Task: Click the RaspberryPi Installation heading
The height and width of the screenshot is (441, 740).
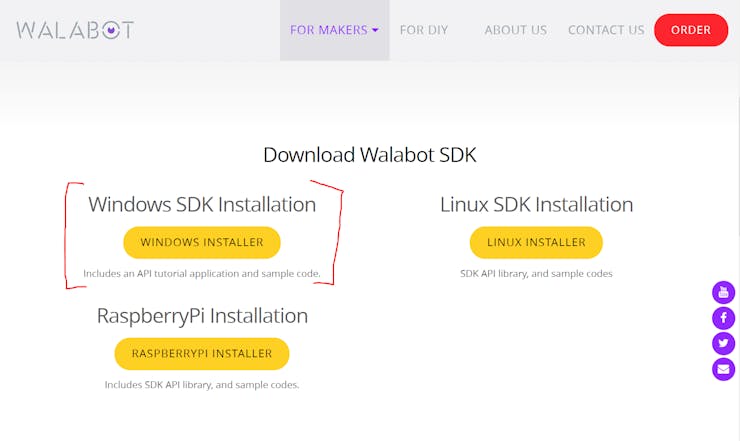Action: (202, 316)
